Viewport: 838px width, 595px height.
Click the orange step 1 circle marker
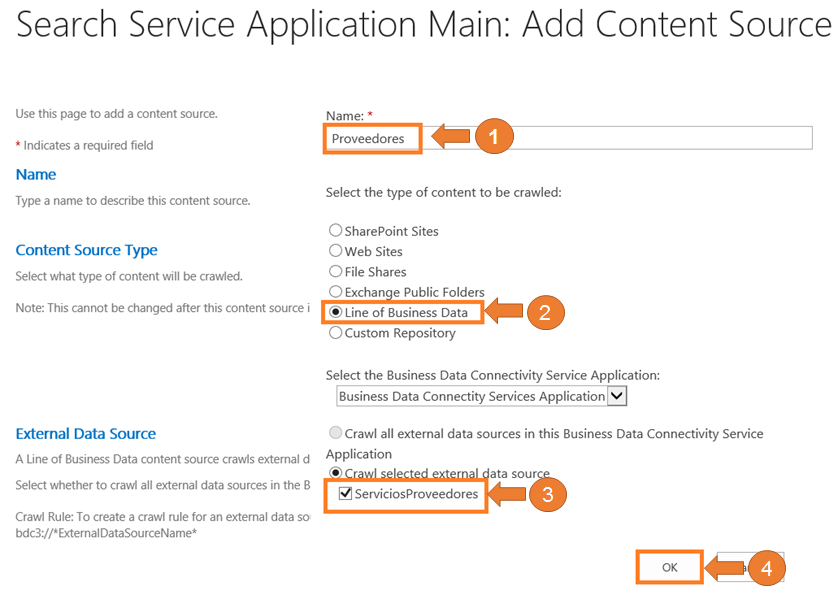tap(494, 136)
